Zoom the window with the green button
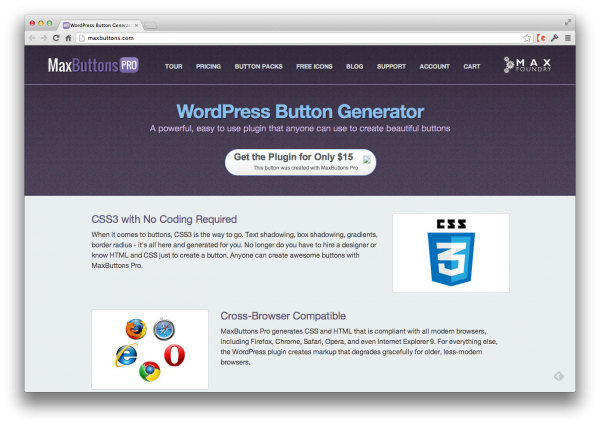This screenshot has width=600, height=426. tap(49, 23)
